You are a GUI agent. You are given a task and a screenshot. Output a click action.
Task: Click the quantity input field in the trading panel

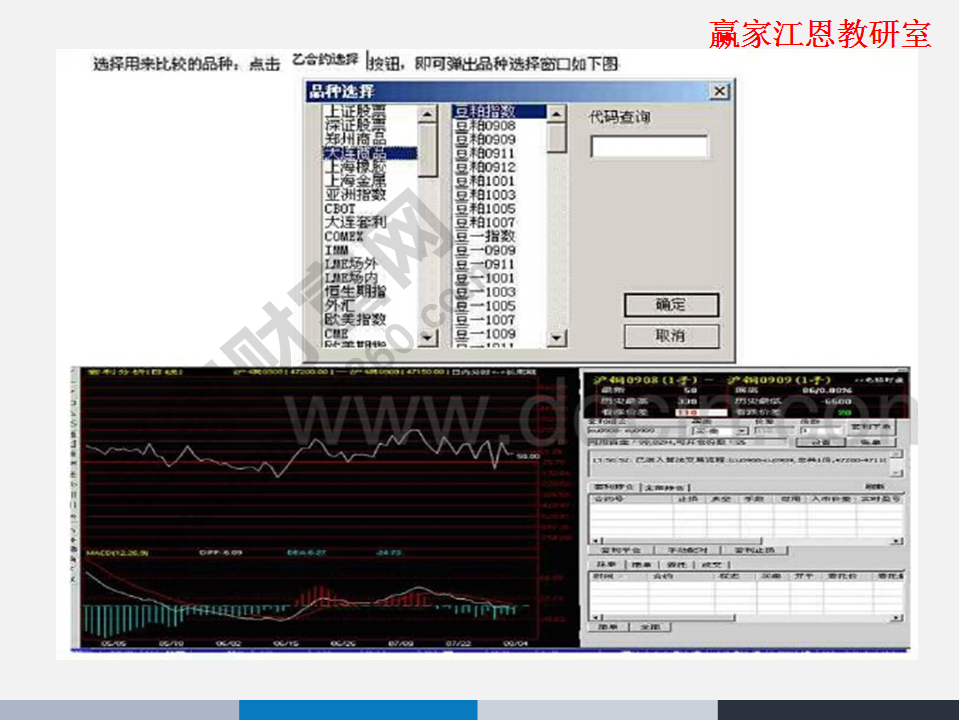click(x=820, y=430)
